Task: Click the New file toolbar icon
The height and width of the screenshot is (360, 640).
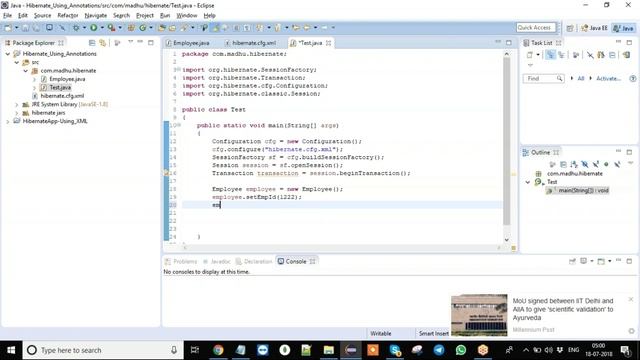Action: tap(8, 28)
